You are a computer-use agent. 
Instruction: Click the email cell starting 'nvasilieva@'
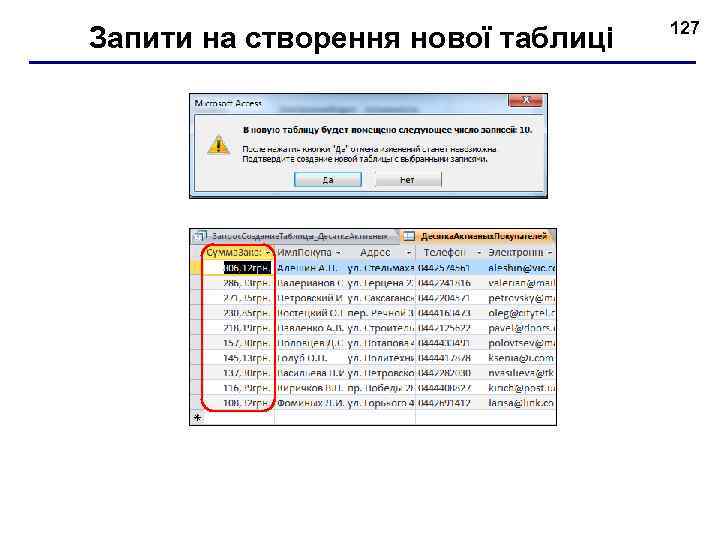521,373
